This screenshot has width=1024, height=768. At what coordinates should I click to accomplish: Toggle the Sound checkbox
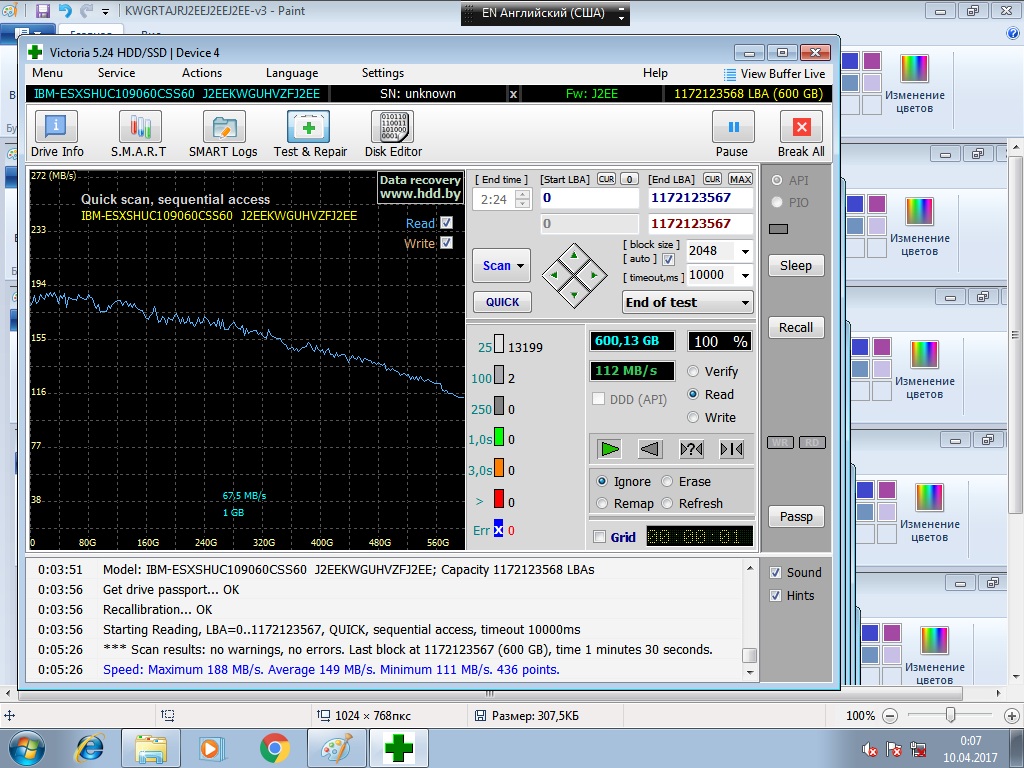[x=775, y=573]
